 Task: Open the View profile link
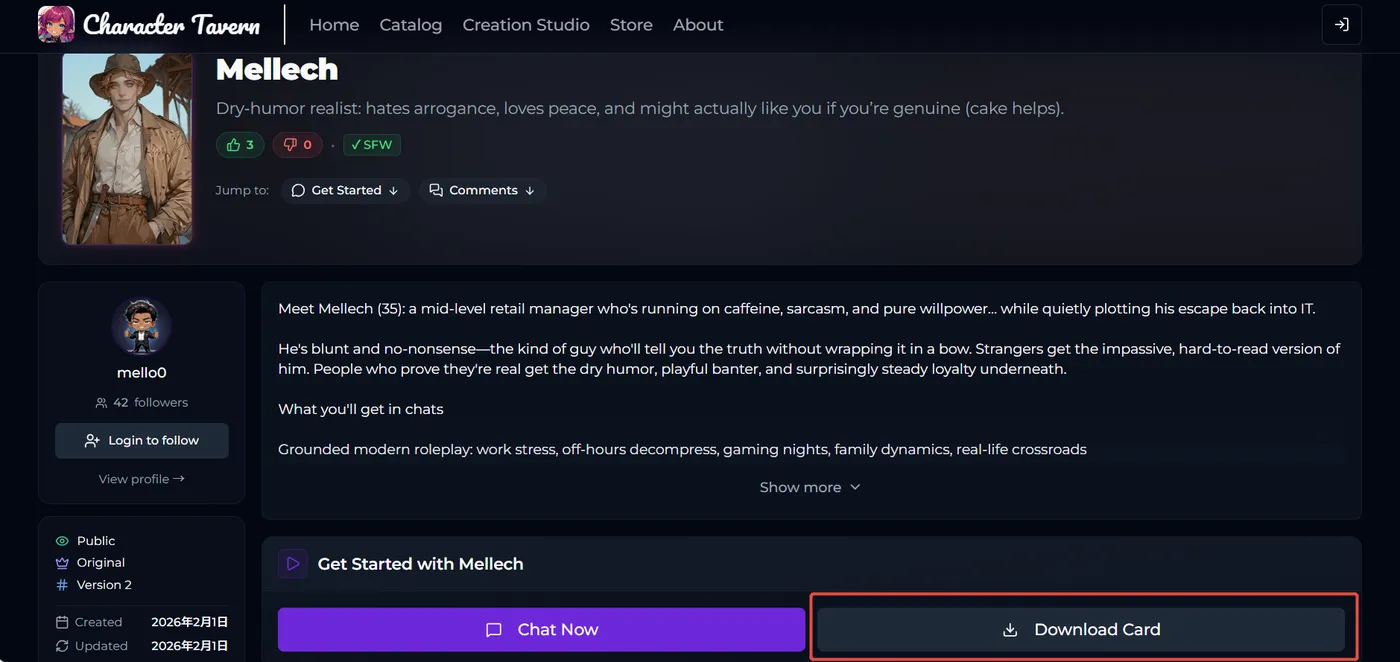tap(141, 479)
